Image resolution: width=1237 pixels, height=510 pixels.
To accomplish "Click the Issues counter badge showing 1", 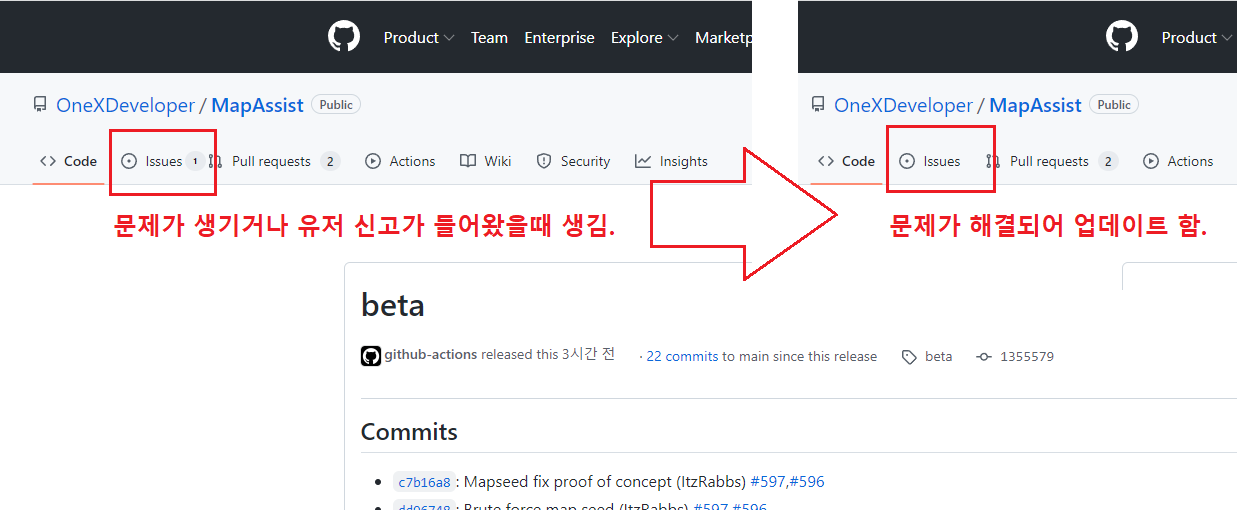I will click(x=194, y=161).
